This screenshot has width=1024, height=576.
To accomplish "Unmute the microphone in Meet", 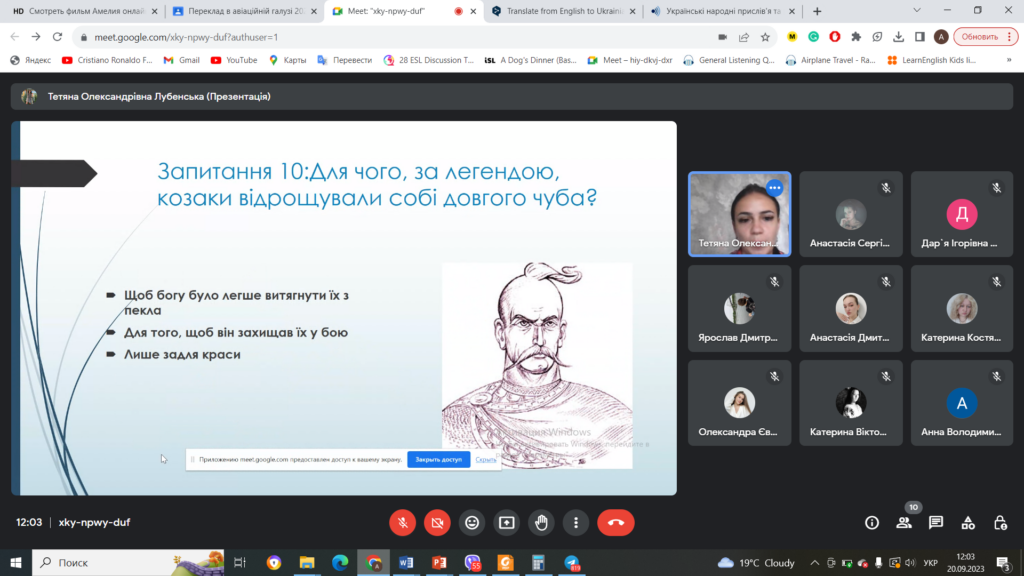I will [x=402, y=522].
